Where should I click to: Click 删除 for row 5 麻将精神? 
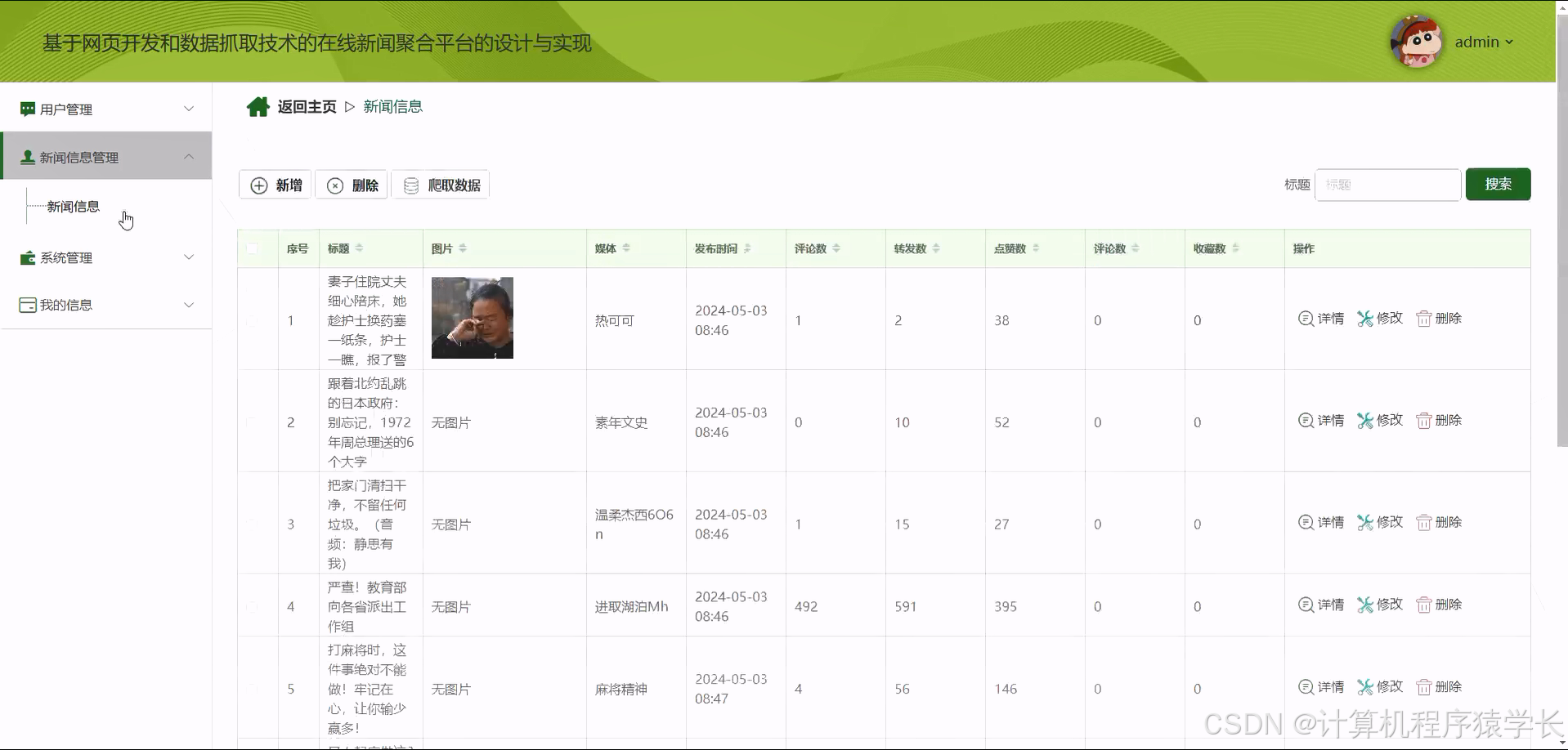(1439, 687)
